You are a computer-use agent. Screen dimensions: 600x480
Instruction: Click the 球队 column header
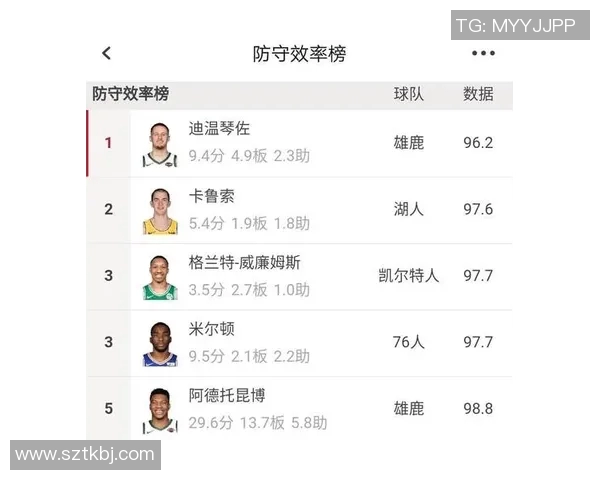point(408,94)
